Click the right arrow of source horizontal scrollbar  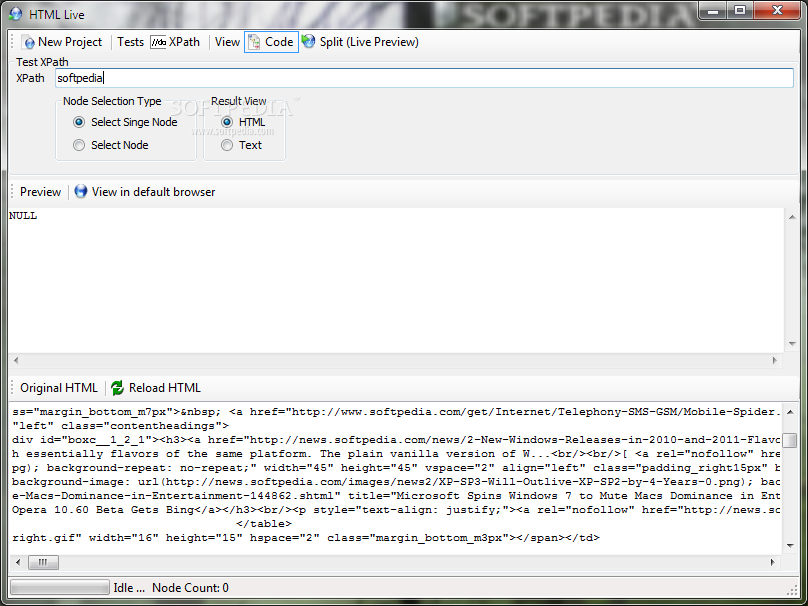click(x=772, y=562)
